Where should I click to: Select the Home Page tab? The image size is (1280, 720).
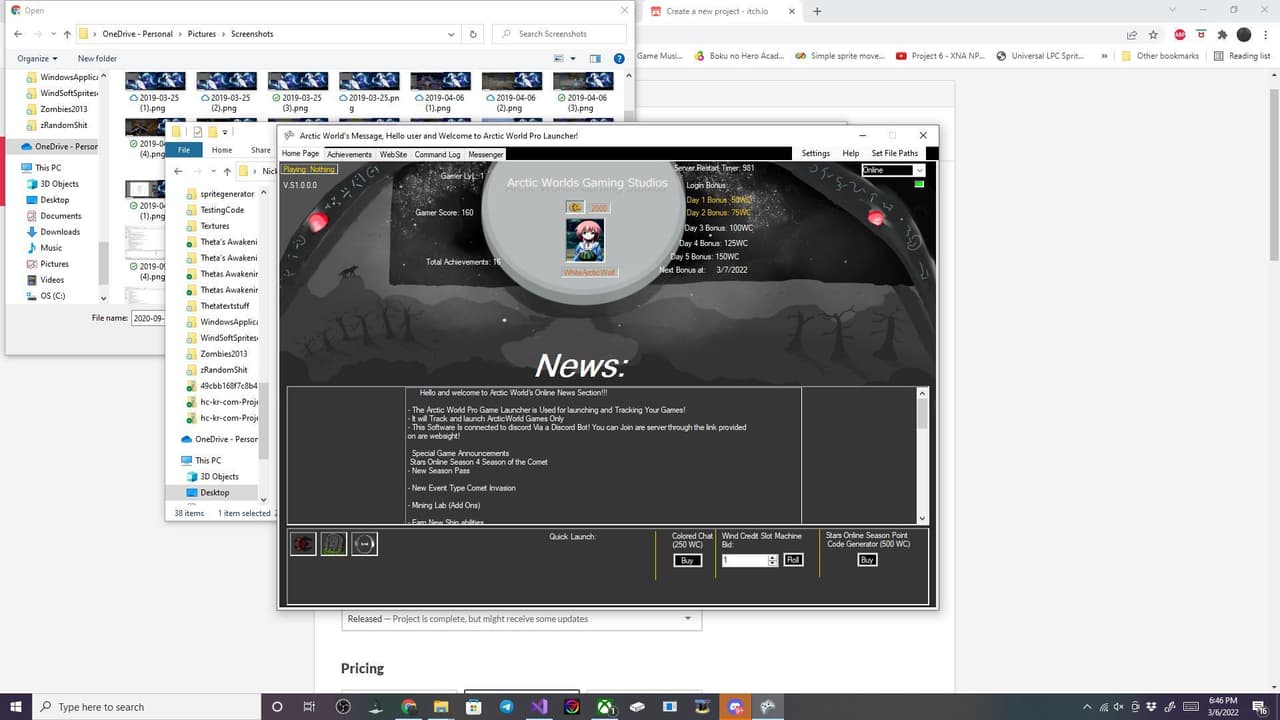[x=300, y=154]
